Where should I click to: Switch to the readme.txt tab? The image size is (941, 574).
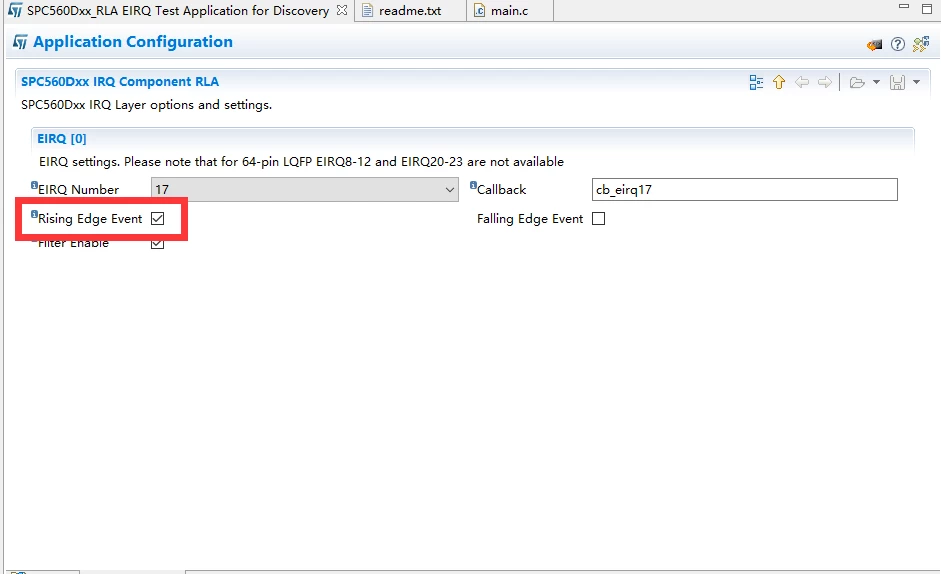410,11
